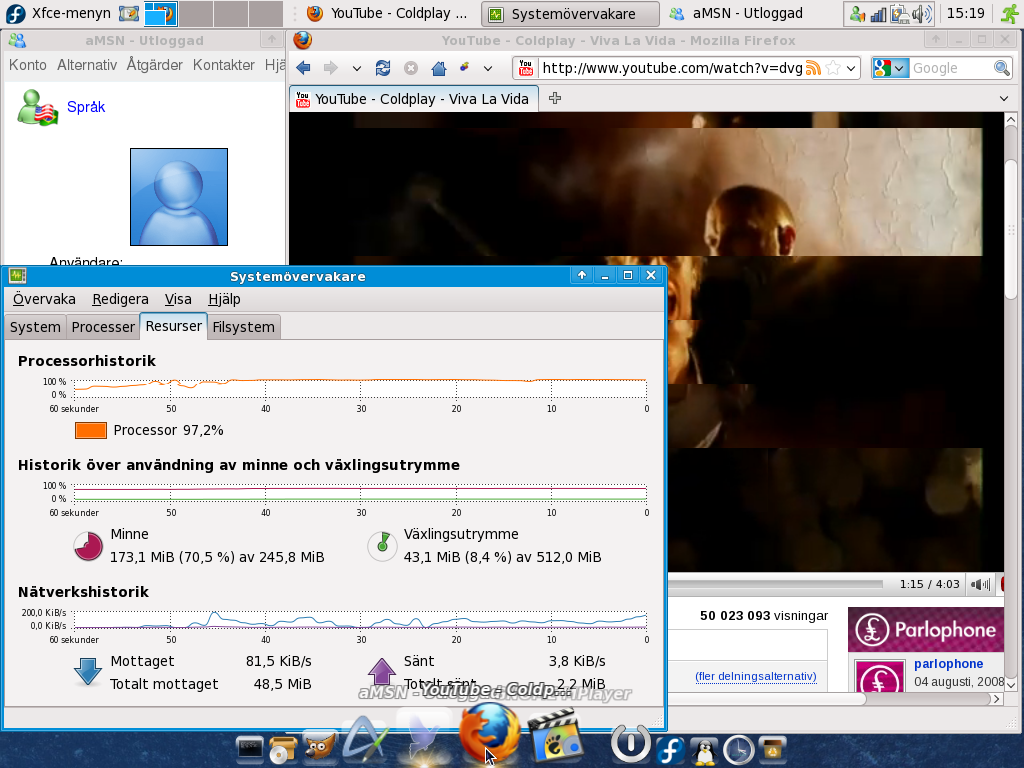Click the language flags icon in aMSN

(x=37, y=108)
